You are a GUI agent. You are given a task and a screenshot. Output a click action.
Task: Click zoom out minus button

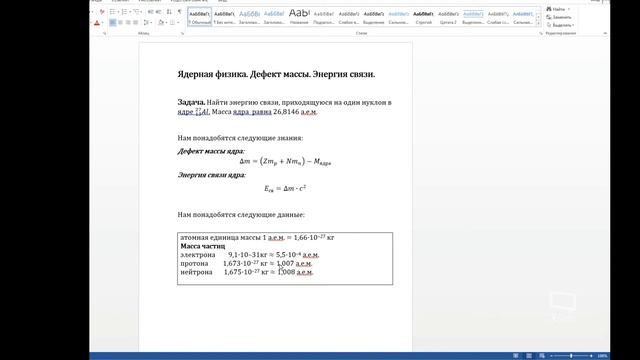(x=551, y=356)
